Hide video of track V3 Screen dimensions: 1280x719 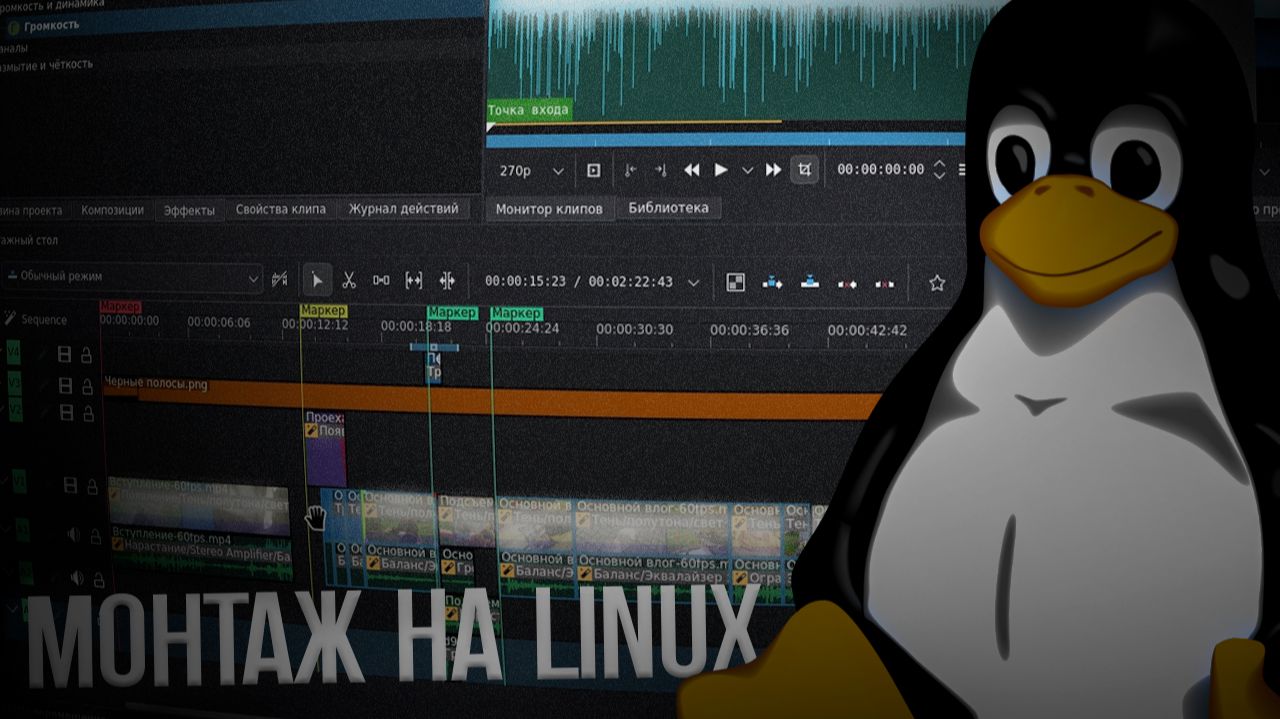tap(65, 385)
